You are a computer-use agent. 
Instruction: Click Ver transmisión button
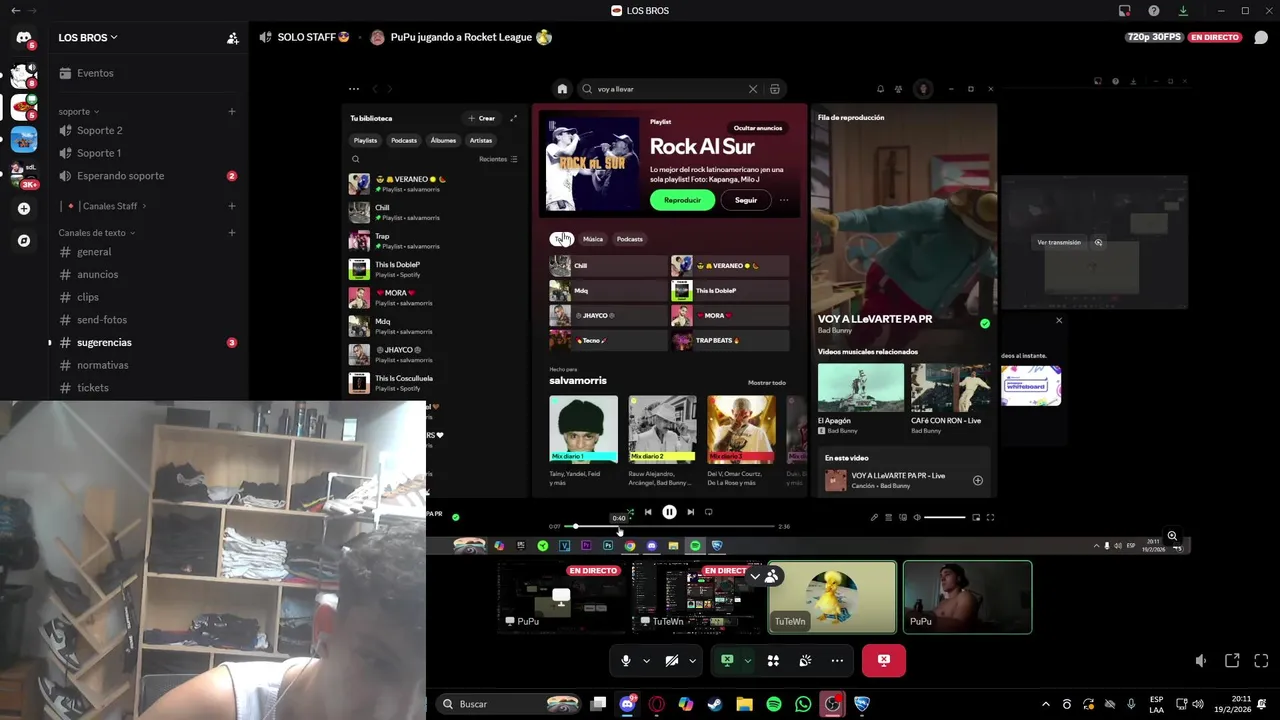coord(1059,242)
